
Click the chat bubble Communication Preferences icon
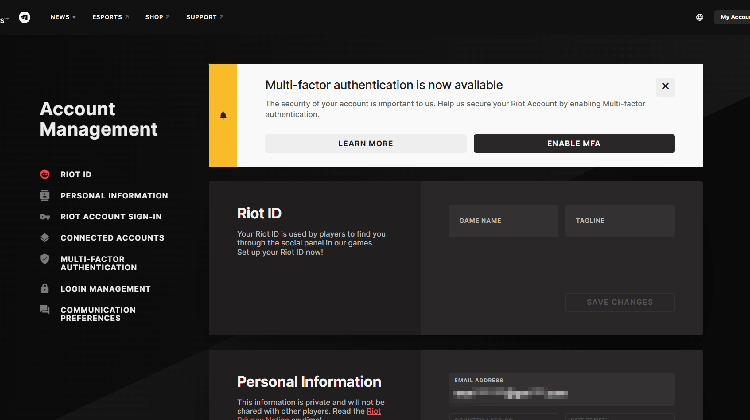tap(44, 310)
